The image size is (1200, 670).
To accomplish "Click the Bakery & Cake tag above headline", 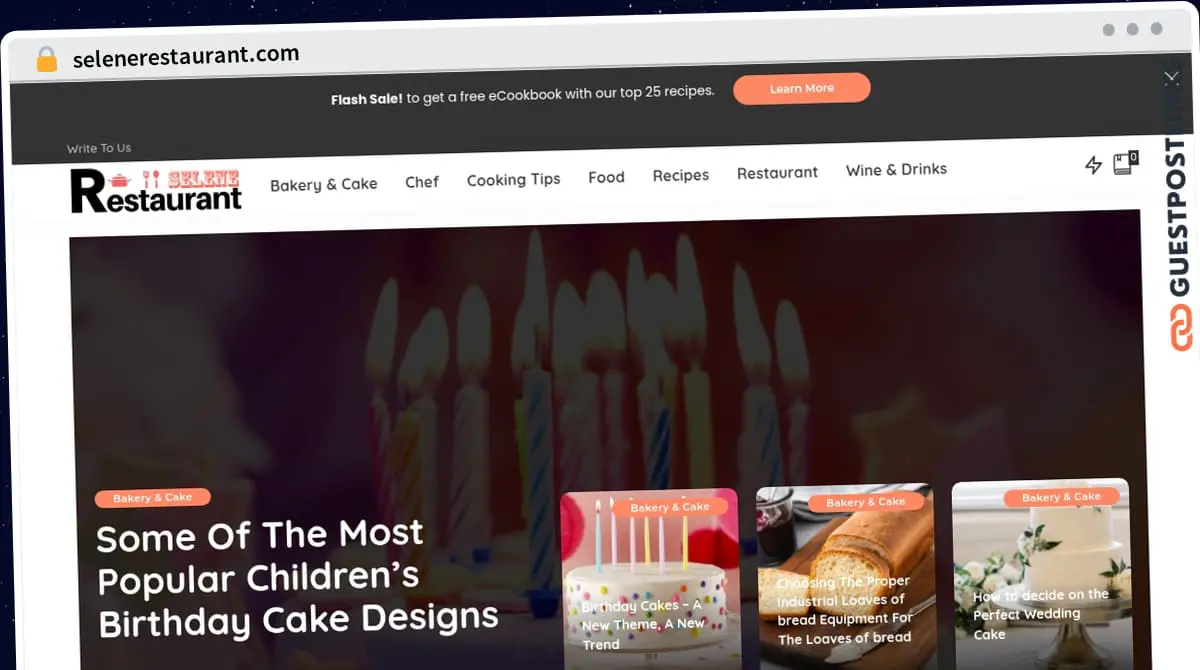I will tap(153, 498).
